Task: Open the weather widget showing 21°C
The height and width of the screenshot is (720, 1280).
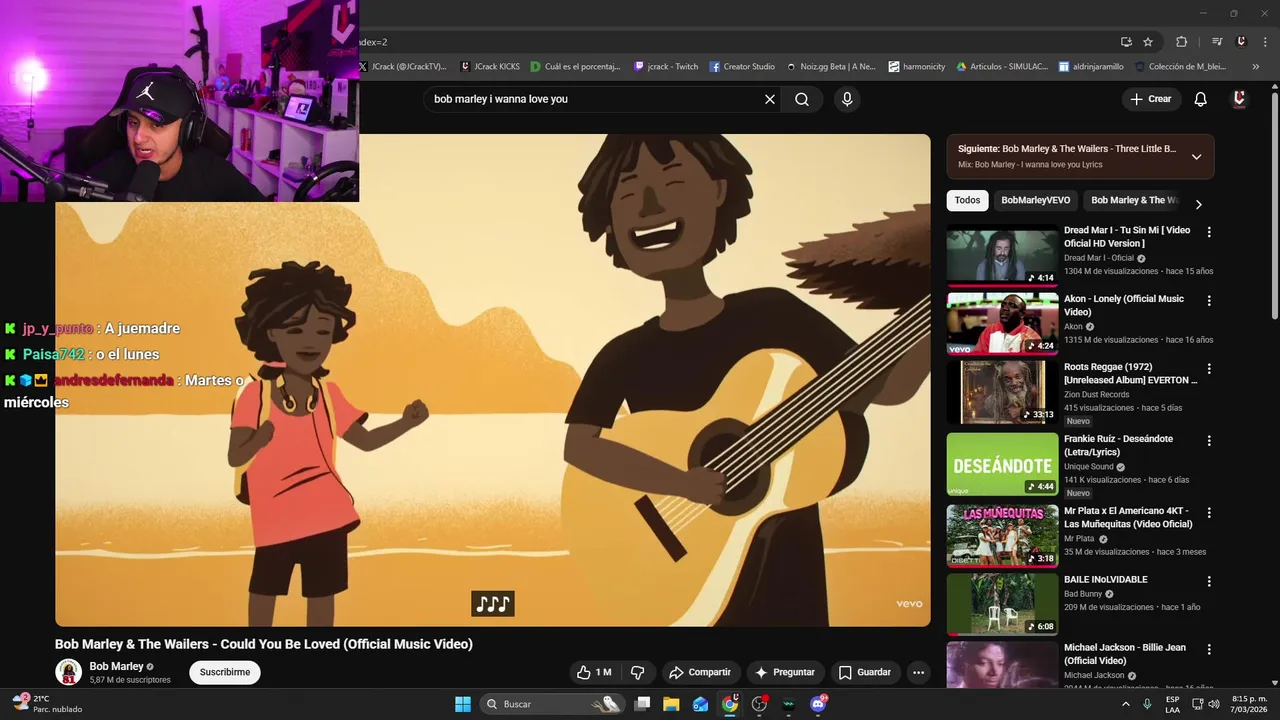Action: click(x=47, y=704)
